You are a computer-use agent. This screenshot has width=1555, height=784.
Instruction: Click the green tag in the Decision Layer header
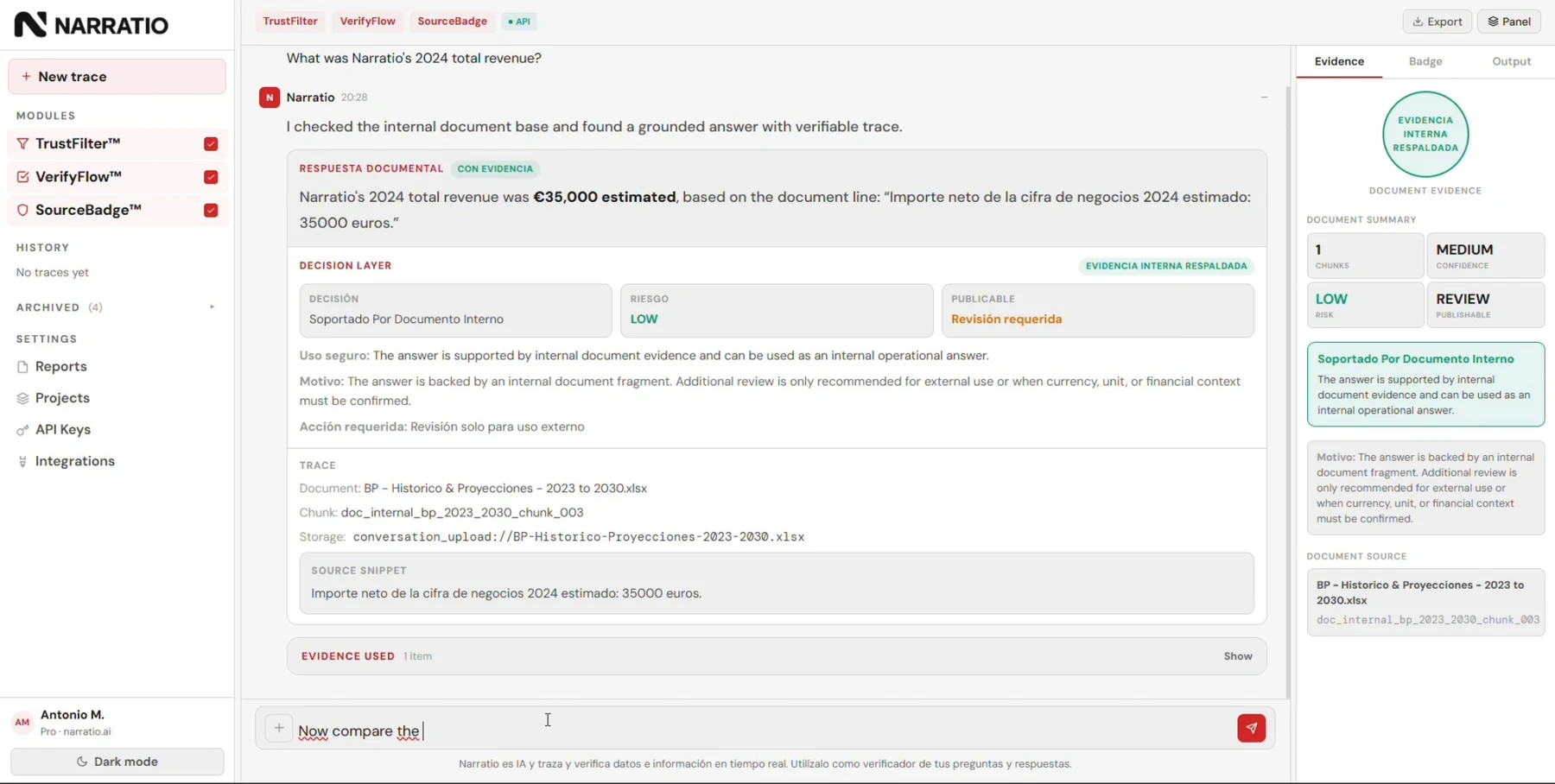point(1166,266)
